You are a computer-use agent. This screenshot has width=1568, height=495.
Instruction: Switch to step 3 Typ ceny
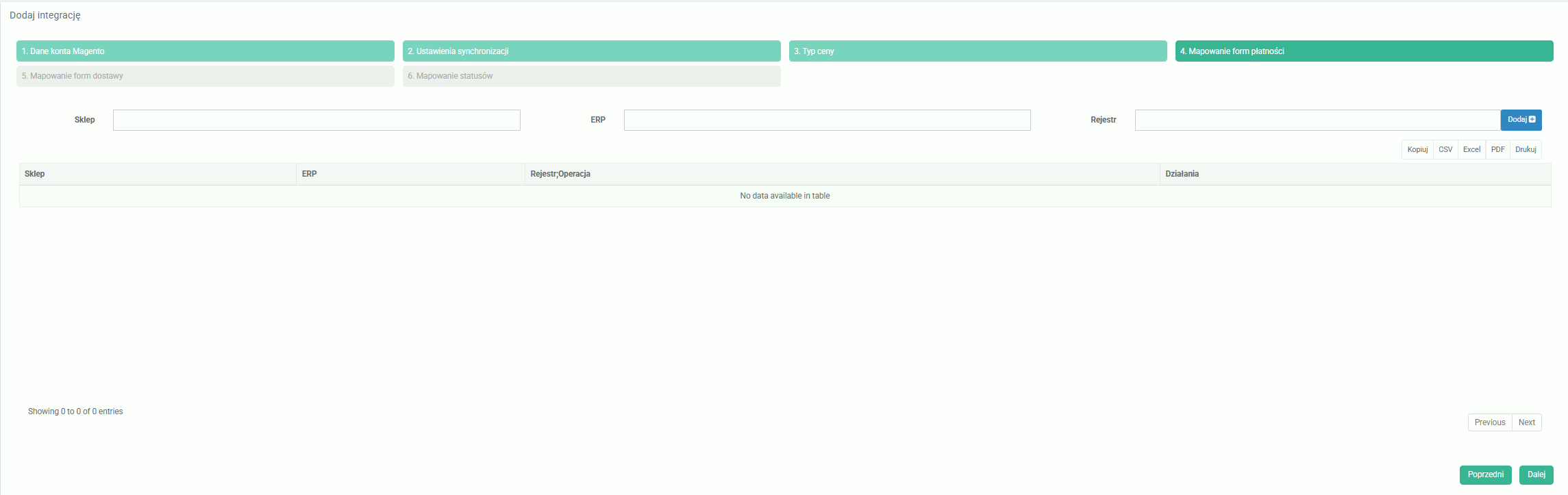[978, 51]
